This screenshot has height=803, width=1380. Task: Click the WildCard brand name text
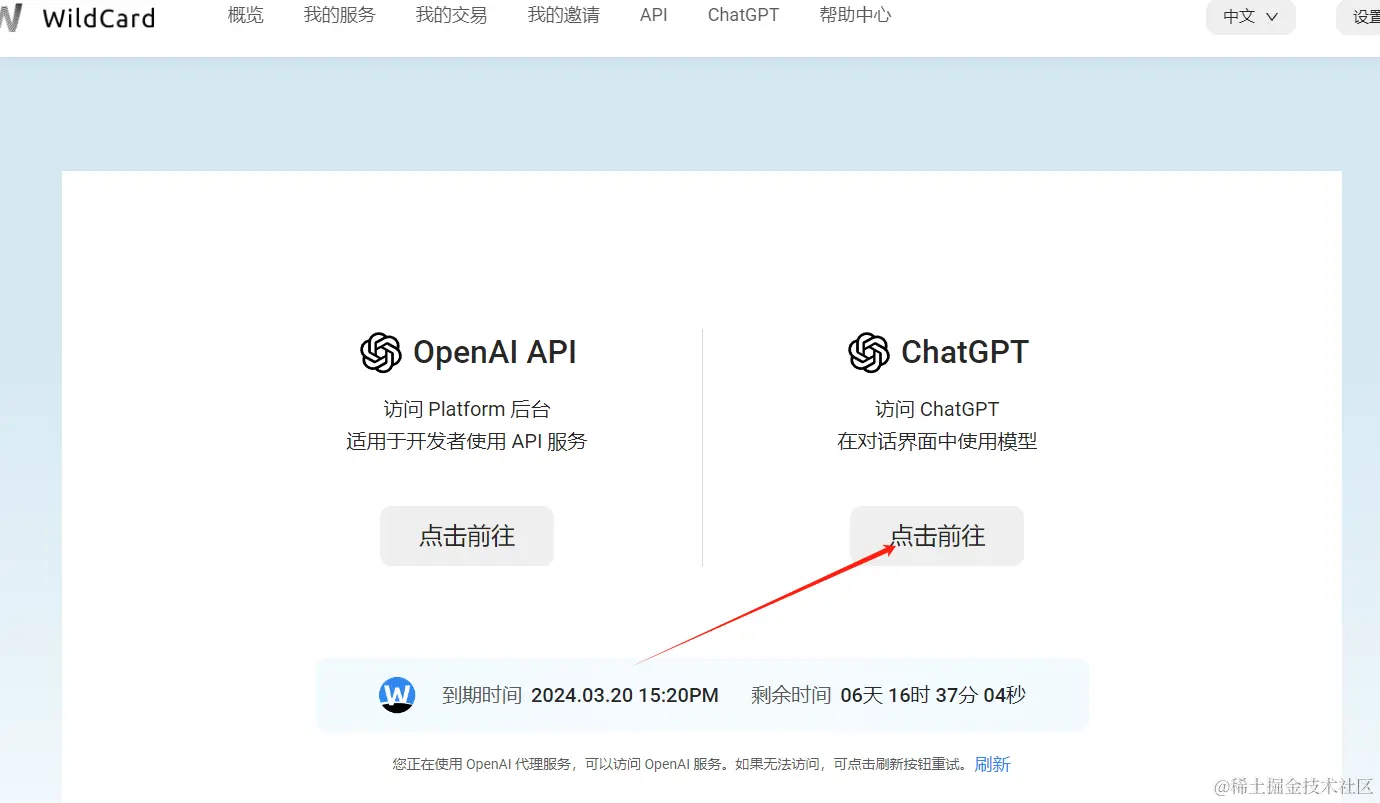pos(99,18)
